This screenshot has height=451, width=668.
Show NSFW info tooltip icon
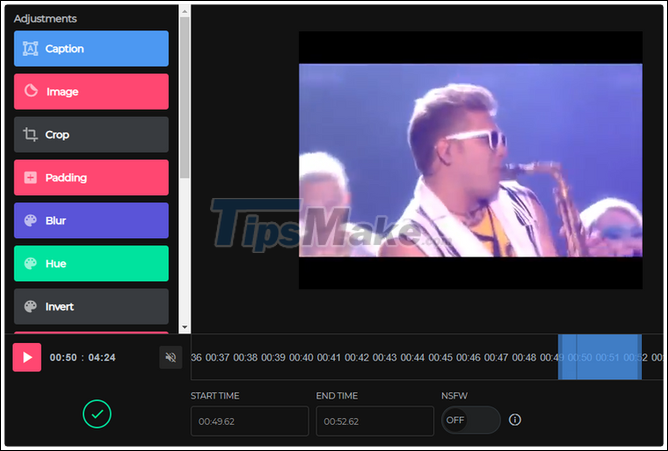(515, 420)
